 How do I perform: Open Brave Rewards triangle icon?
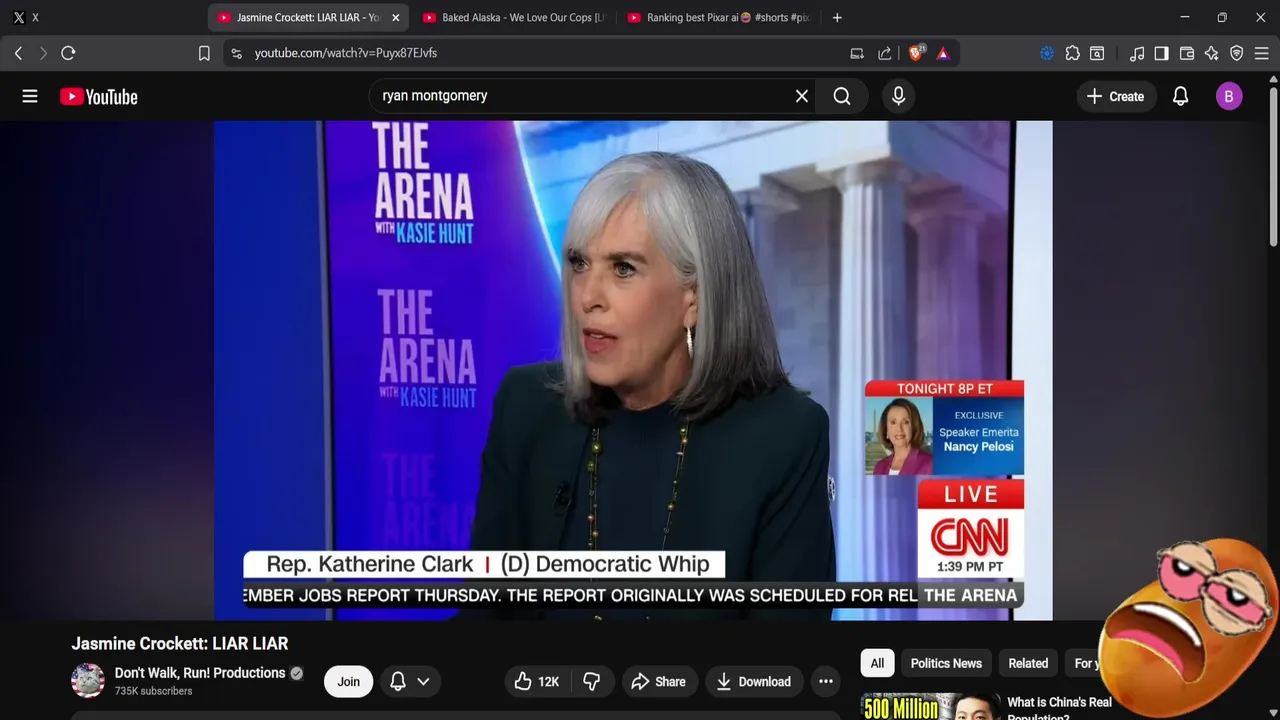pyautogui.click(x=943, y=53)
